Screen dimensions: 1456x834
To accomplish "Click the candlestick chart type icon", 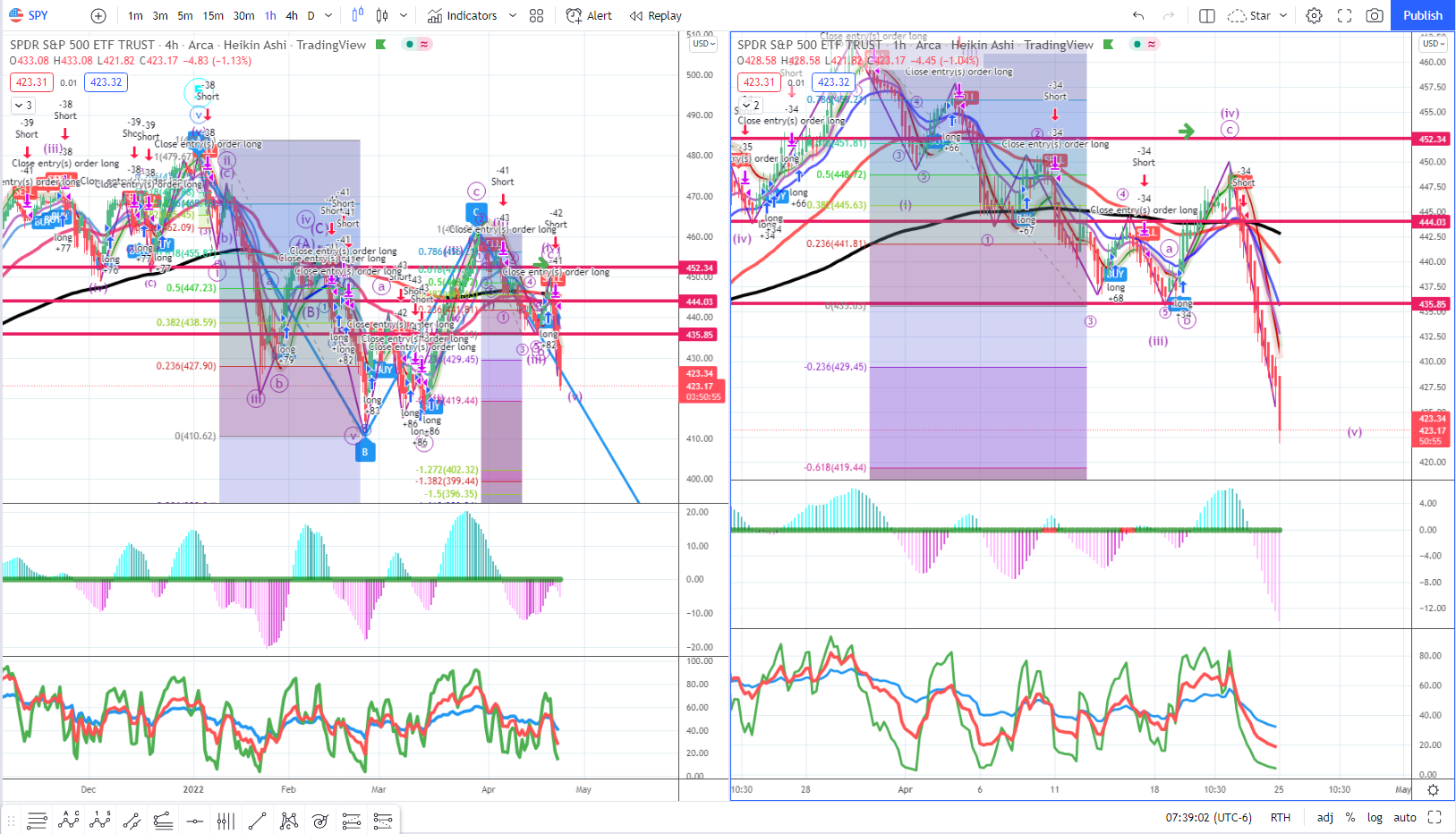I will click(x=383, y=15).
